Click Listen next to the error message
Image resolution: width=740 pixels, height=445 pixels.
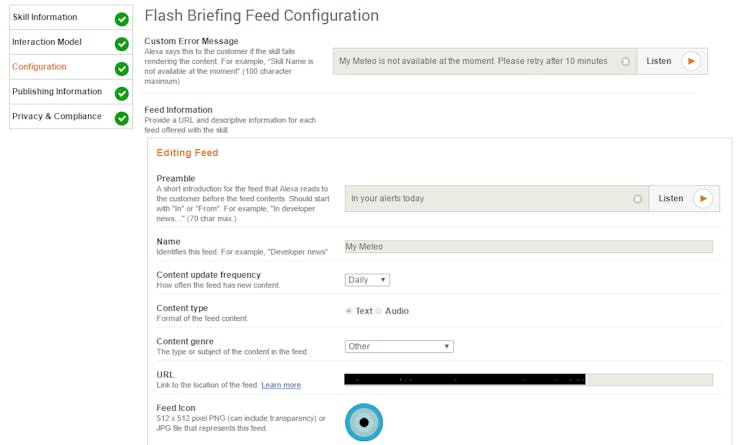pos(659,61)
